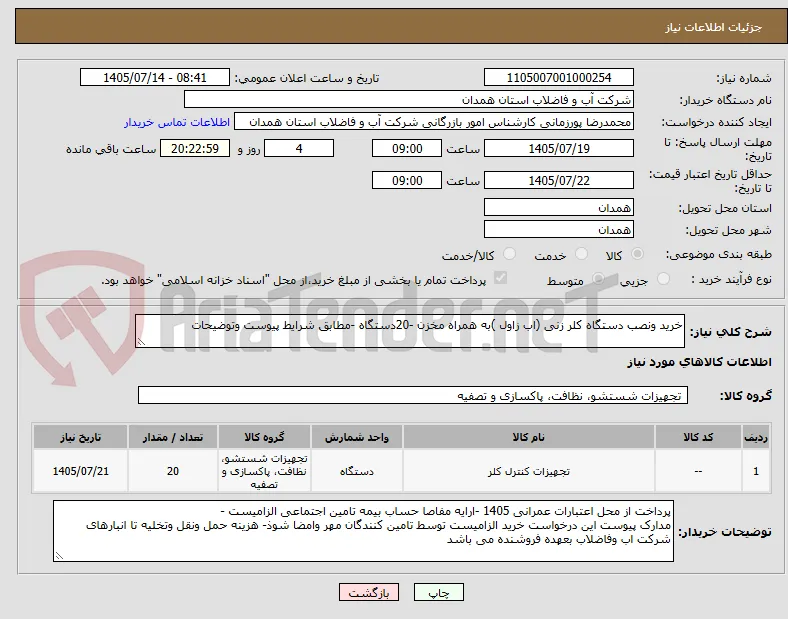Image resolution: width=788 pixels, height=619 pixels.
Task: Click the remaining time field 20:22:59
Action: coord(195,149)
